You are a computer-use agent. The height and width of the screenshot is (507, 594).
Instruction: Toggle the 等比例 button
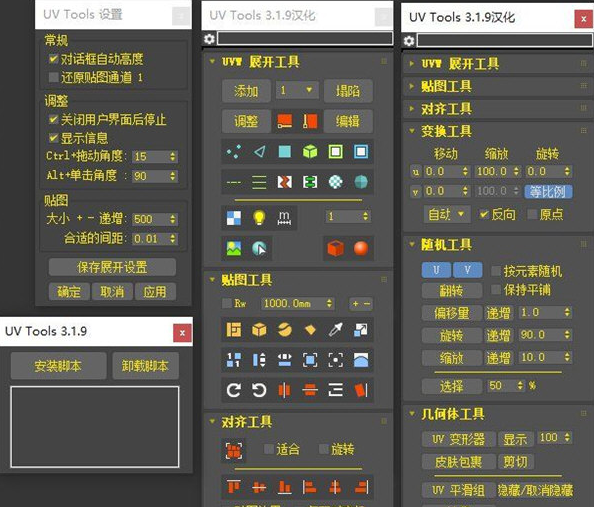click(x=548, y=192)
